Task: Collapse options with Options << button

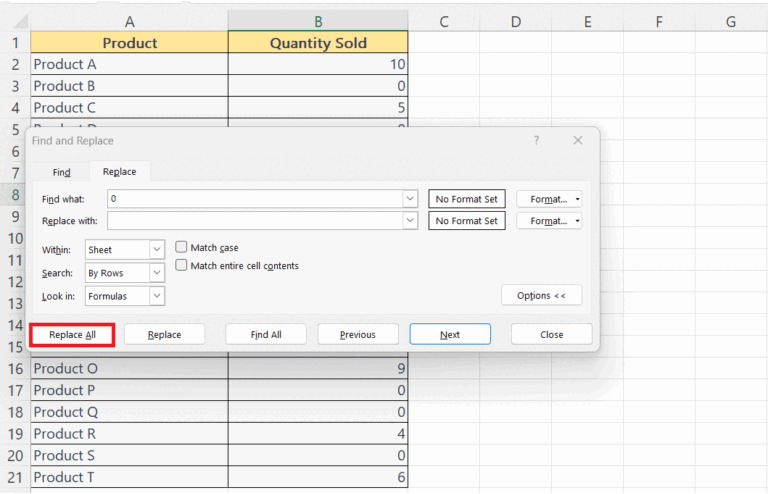Action: 541,296
